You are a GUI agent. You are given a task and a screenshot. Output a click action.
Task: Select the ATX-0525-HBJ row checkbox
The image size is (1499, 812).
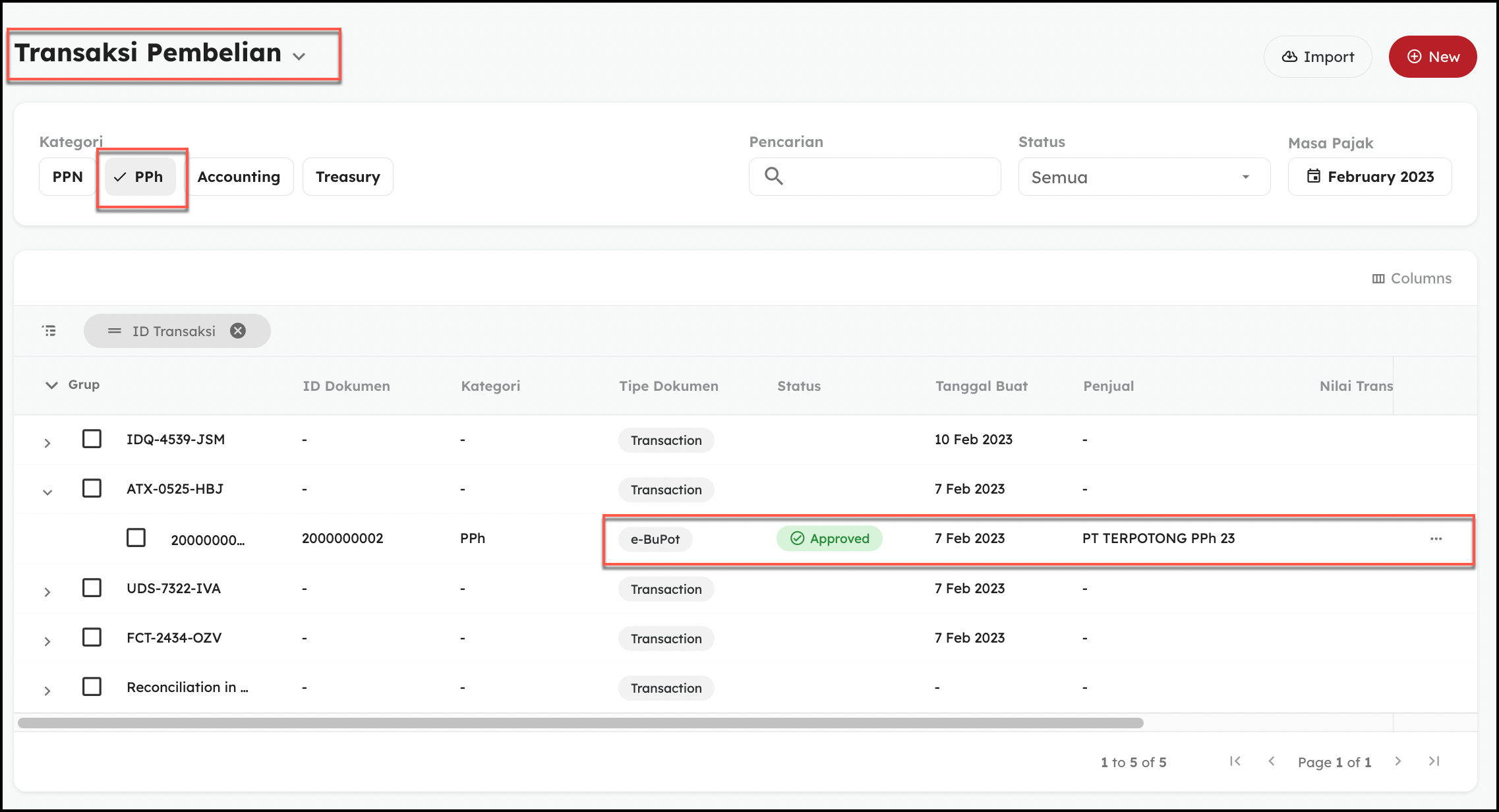(x=92, y=488)
